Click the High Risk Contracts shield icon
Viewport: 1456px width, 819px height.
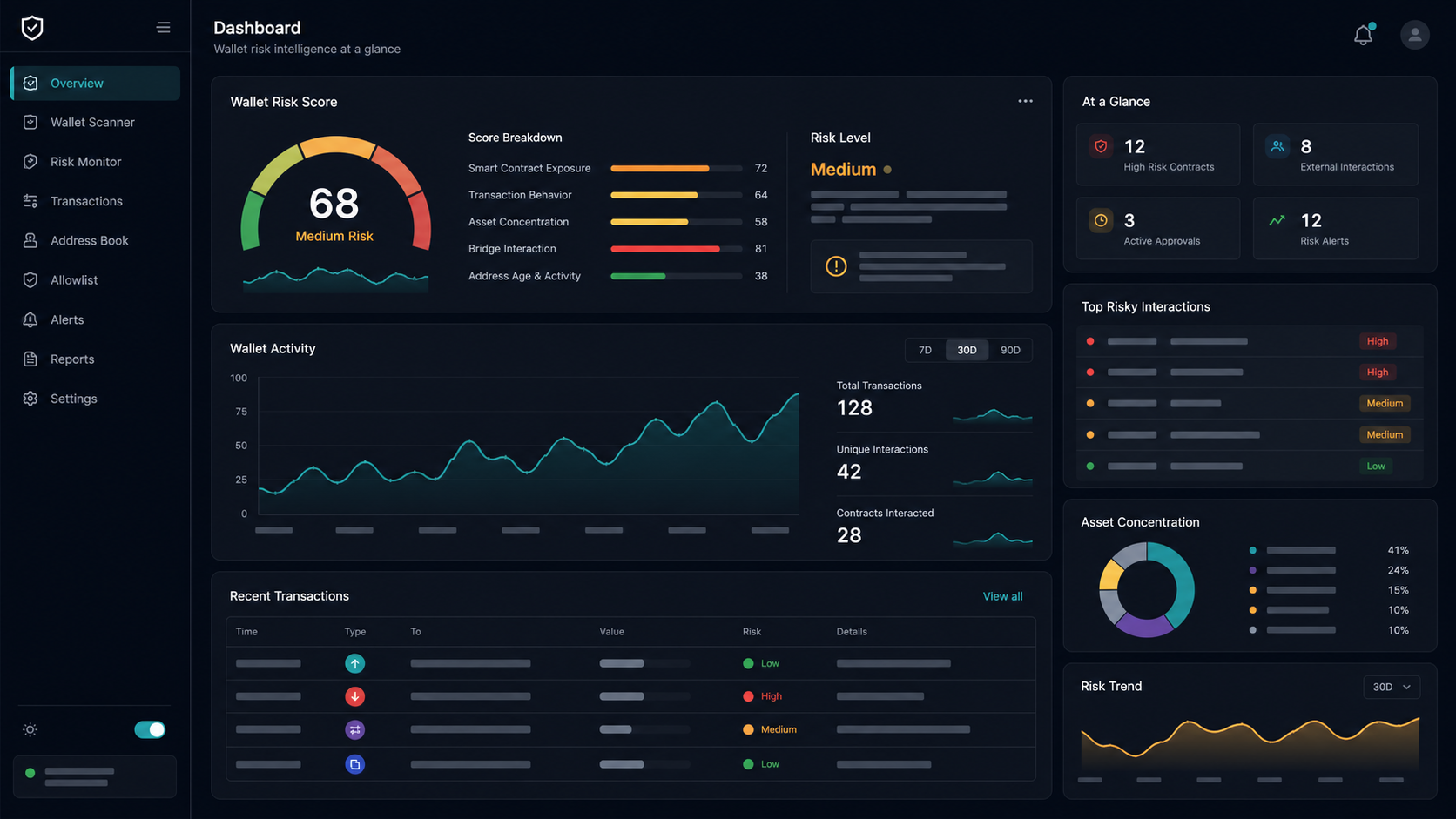(1101, 146)
